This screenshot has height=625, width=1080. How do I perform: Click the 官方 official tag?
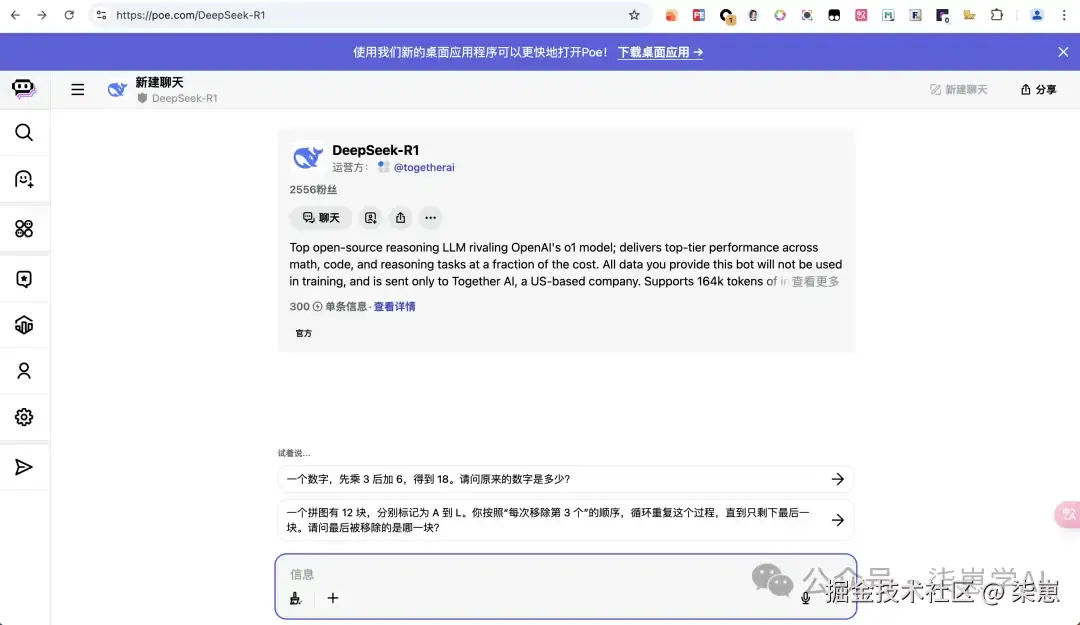coord(304,334)
